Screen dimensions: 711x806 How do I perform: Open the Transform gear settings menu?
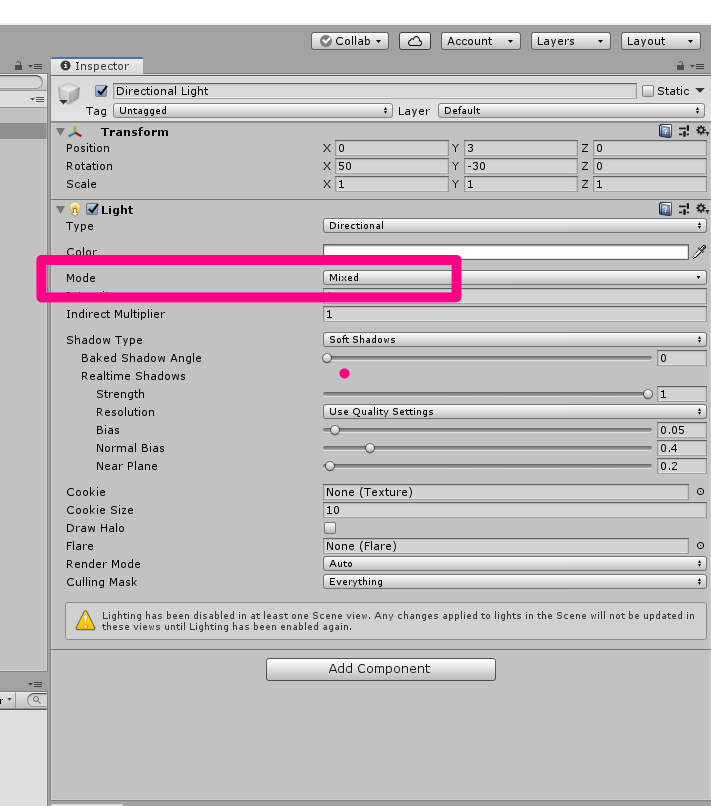702,131
